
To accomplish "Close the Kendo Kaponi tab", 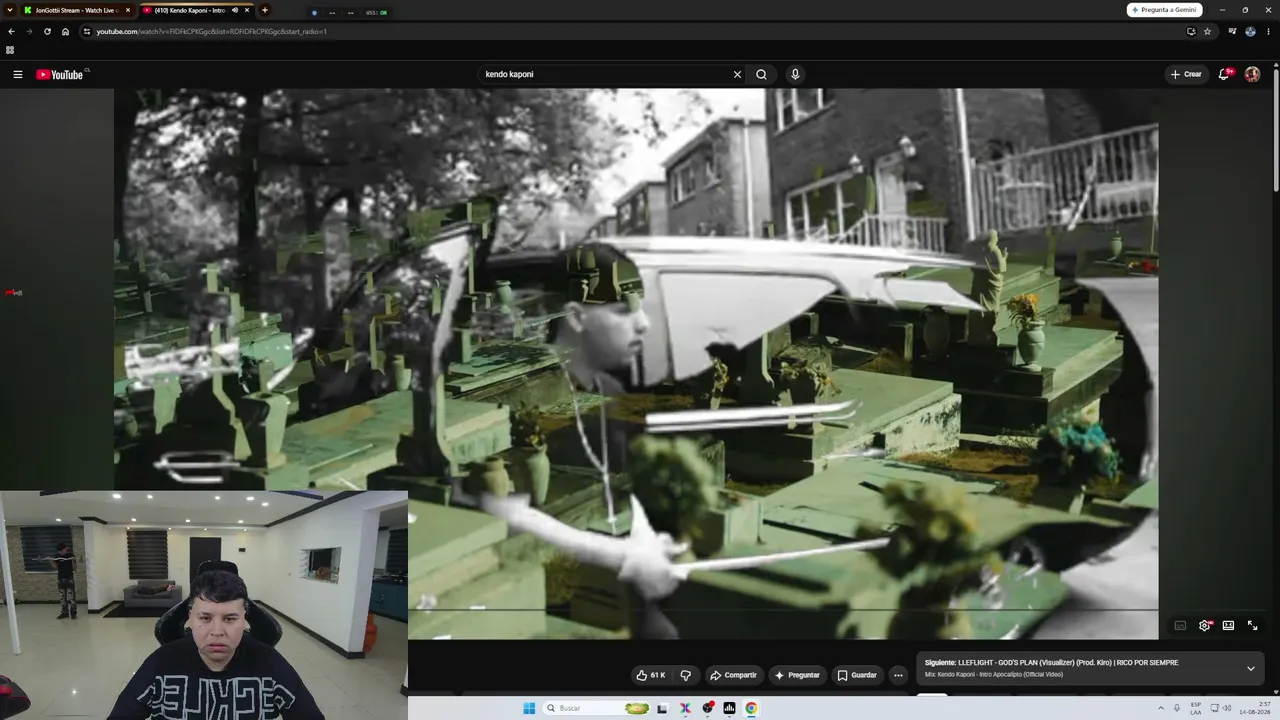I will click(x=247, y=10).
